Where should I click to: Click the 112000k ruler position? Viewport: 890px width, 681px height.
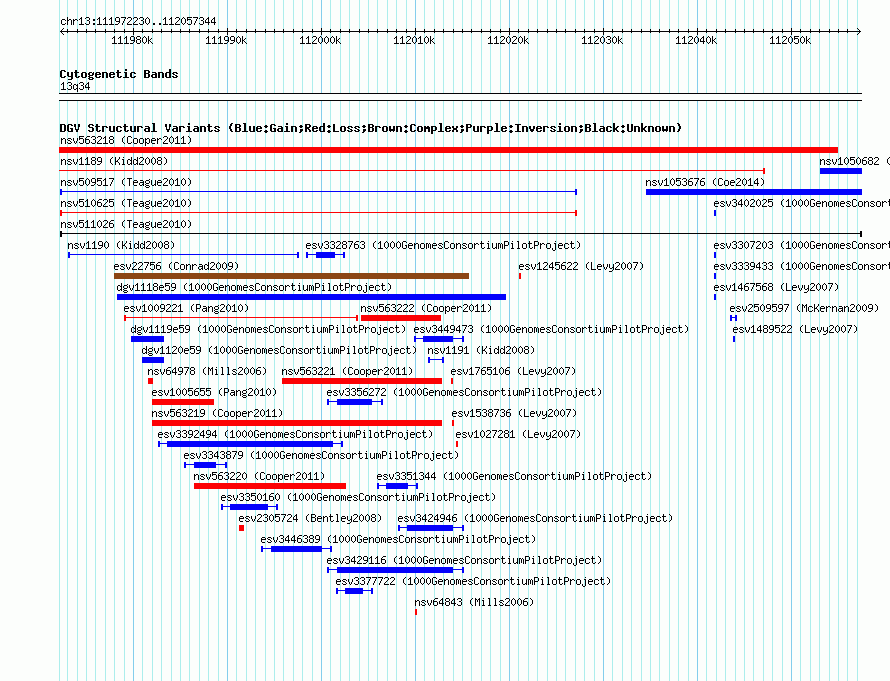pyautogui.click(x=320, y=40)
